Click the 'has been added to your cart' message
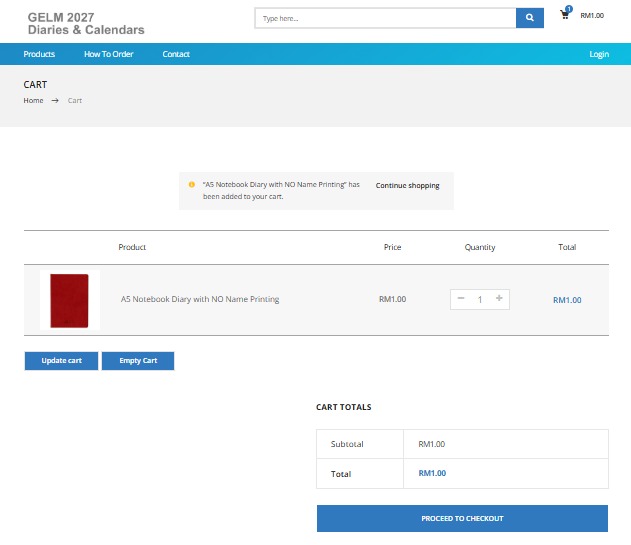This screenshot has width=631, height=545. (x=281, y=190)
